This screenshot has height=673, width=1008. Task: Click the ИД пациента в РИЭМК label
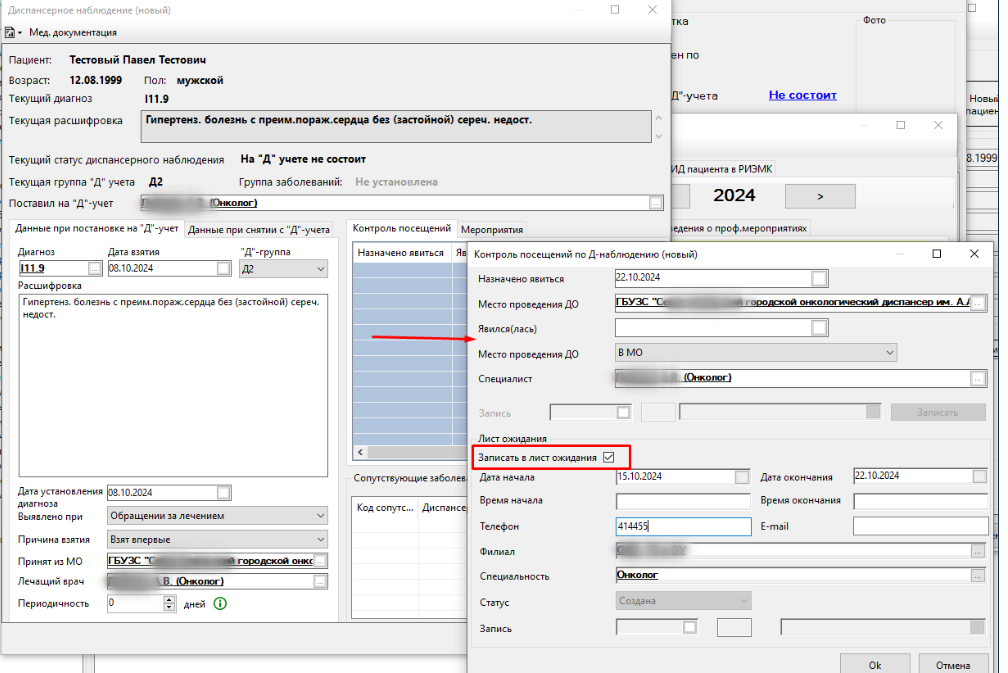click(x=721, y=169)
